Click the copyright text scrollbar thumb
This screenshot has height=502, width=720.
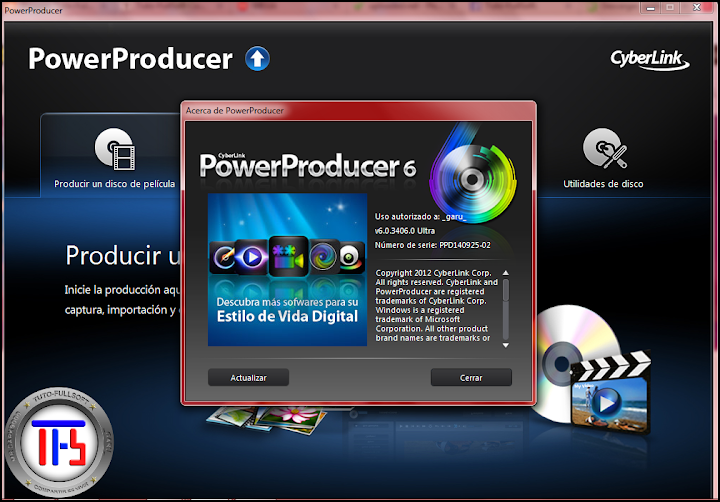(x=506, y=290)
